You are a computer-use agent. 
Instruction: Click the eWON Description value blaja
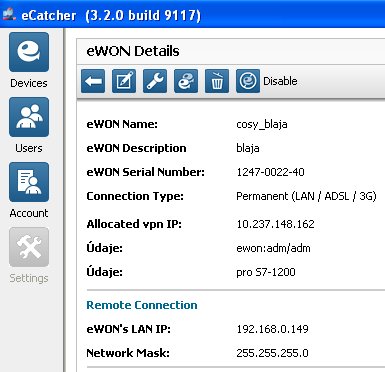248,148
